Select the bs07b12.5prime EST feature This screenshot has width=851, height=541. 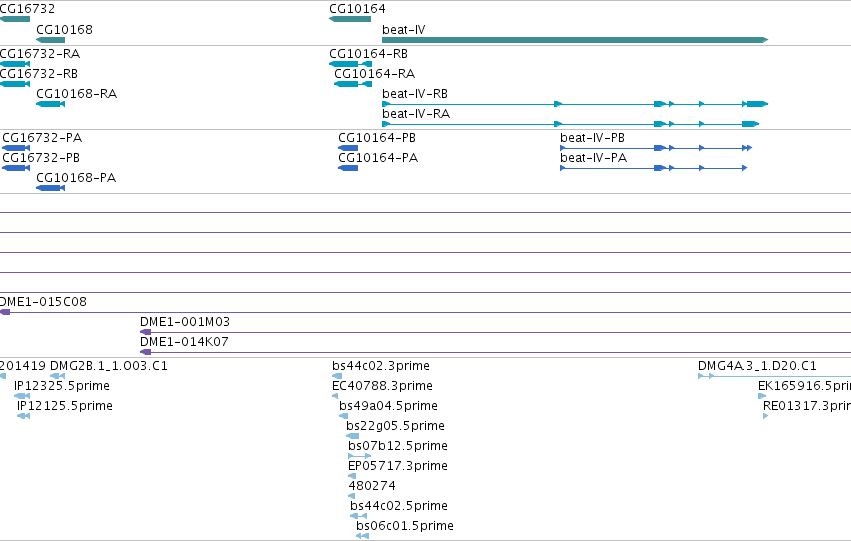pos(359,456)
